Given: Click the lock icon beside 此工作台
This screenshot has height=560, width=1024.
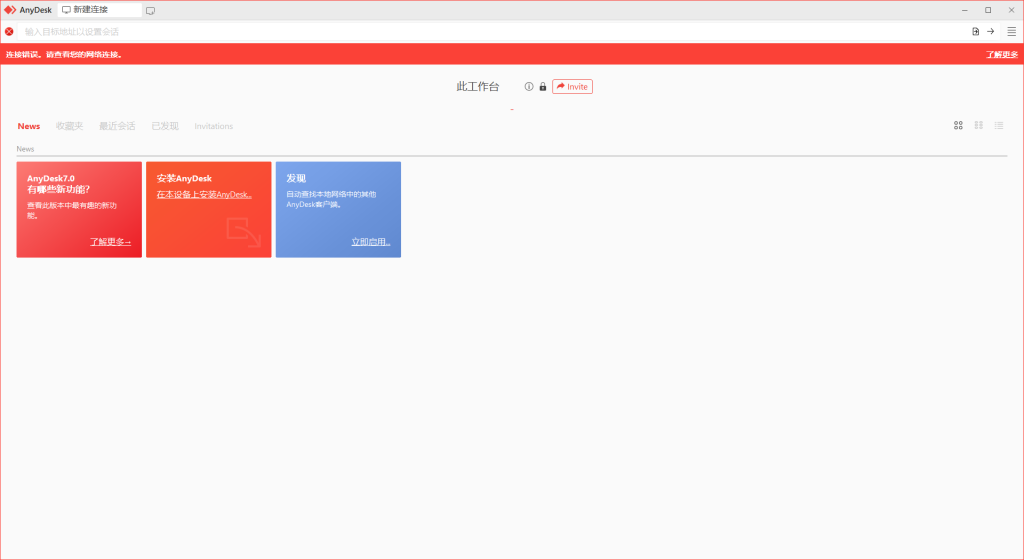Looking at the screenshot, I should point(543,86).
